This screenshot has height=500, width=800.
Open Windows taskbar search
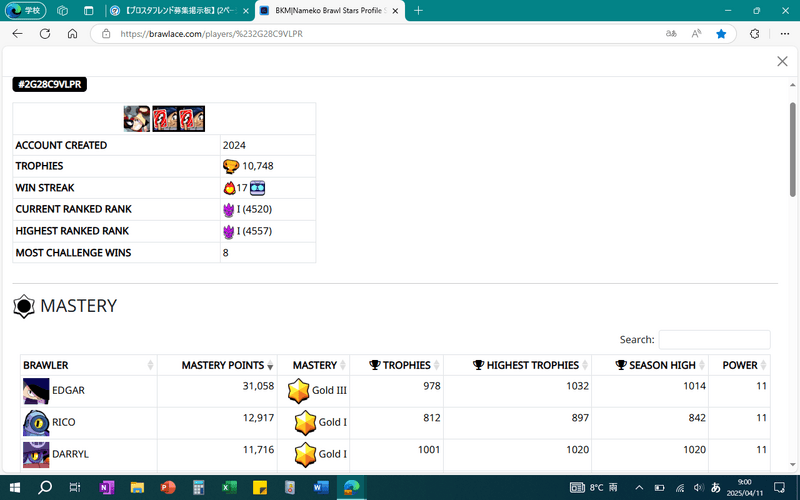click(45, 488)
